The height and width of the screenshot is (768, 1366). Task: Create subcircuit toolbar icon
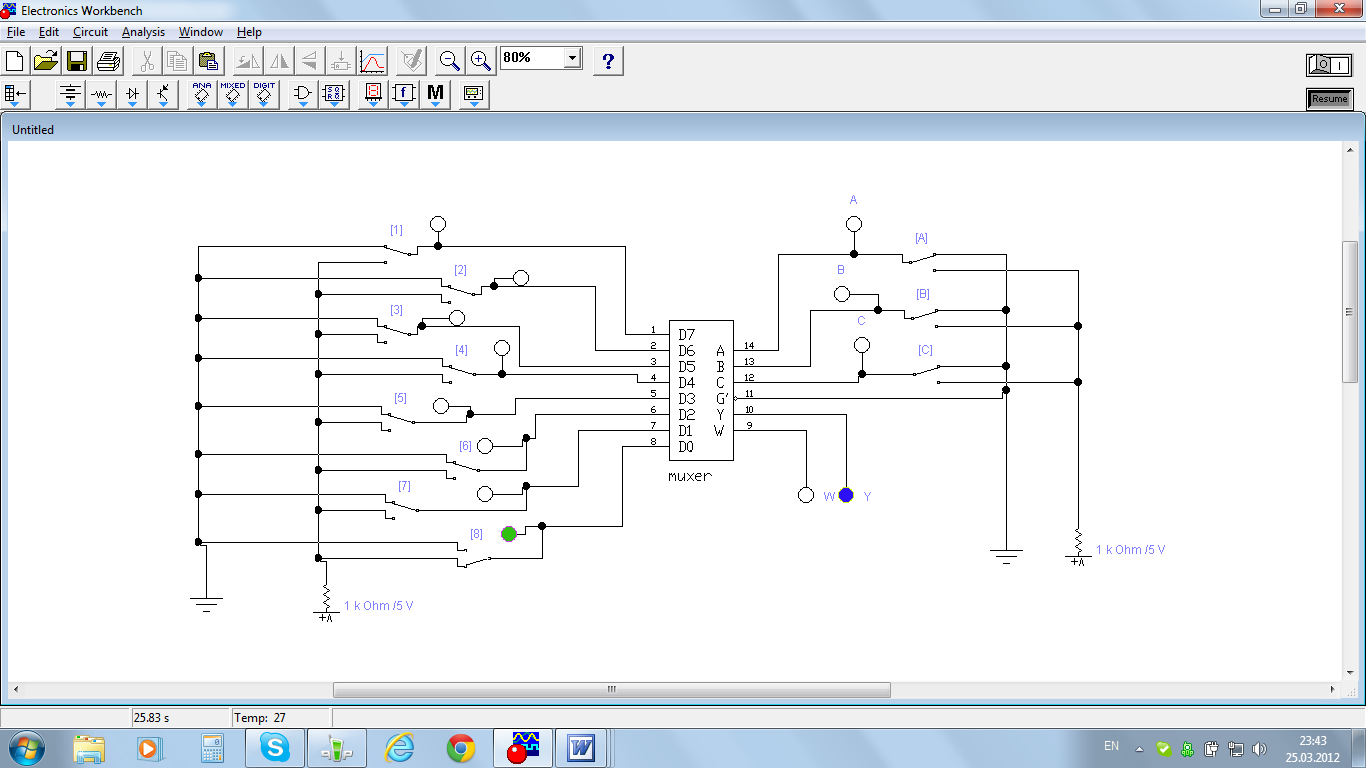click(x=341, y=61)
